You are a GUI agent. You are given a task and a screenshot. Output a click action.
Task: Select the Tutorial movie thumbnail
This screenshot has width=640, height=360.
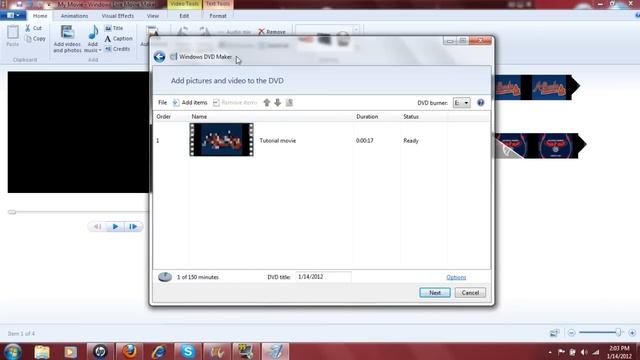221,140
